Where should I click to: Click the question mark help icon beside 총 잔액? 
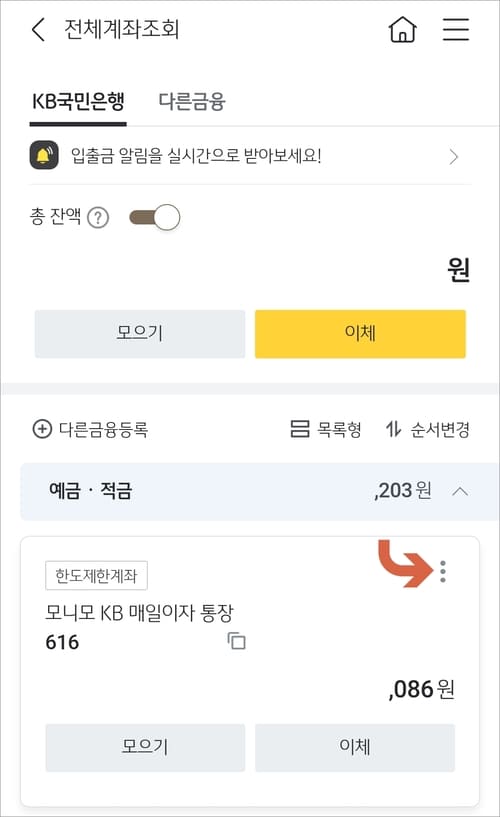tap(98, 218)
